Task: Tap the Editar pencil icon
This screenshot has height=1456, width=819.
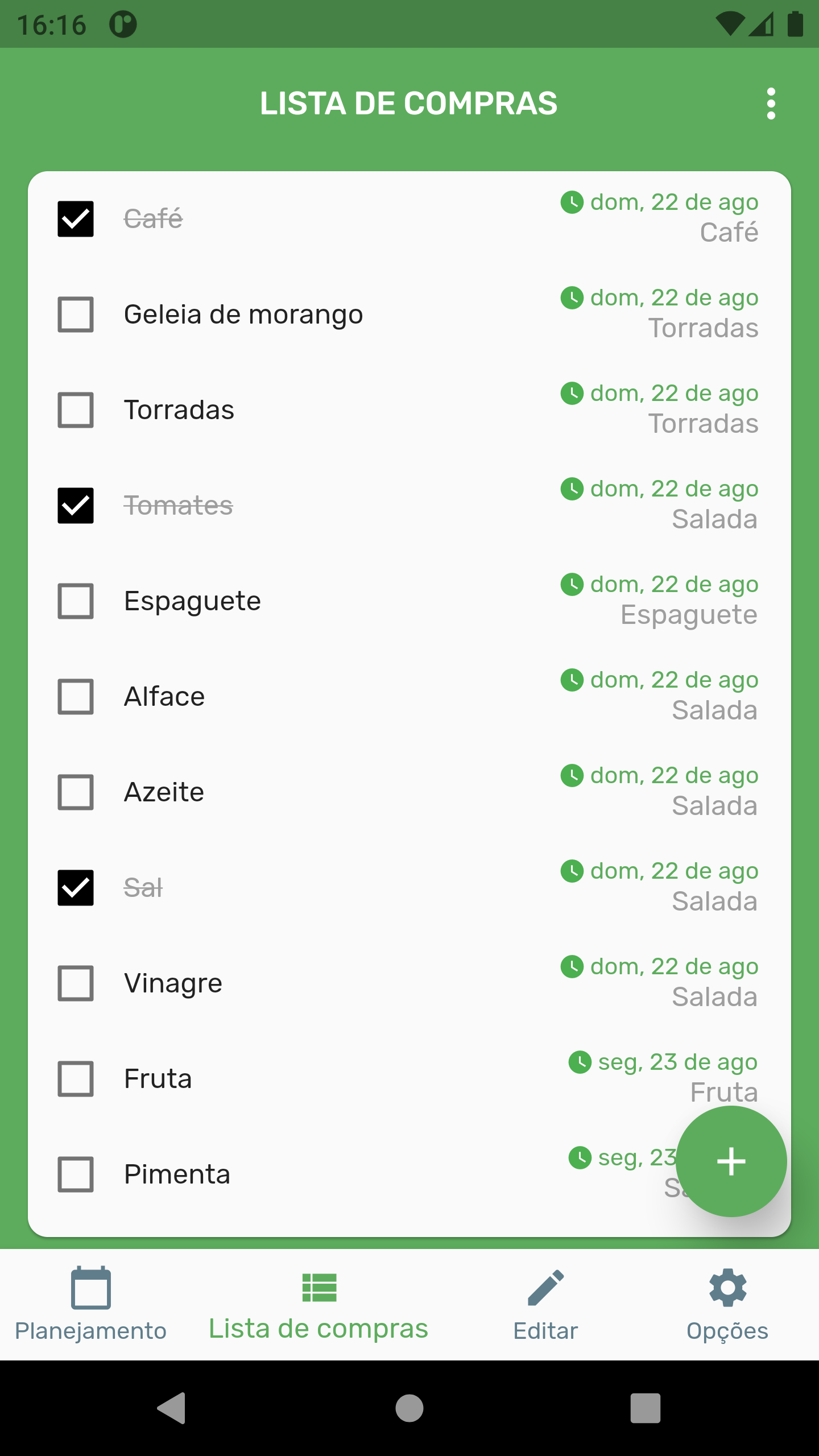Action: pos(545,1288)
